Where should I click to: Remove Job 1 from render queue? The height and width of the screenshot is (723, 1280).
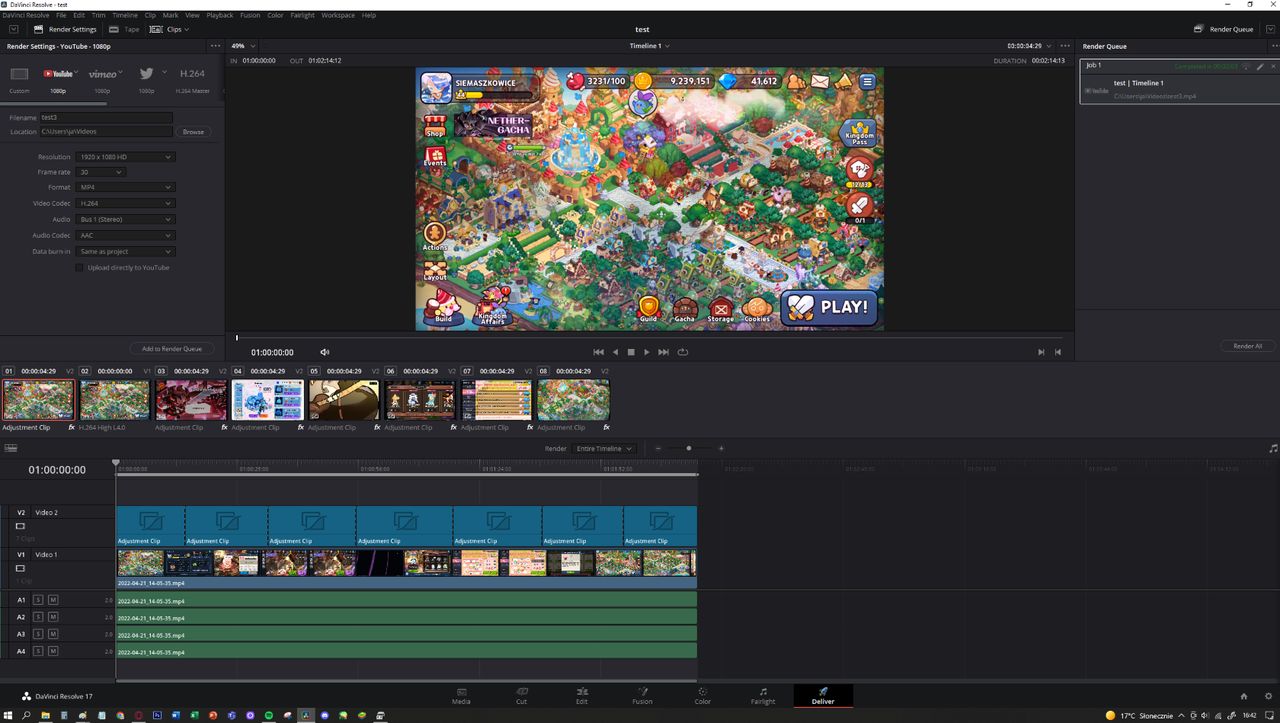[x=1272, y=66]
